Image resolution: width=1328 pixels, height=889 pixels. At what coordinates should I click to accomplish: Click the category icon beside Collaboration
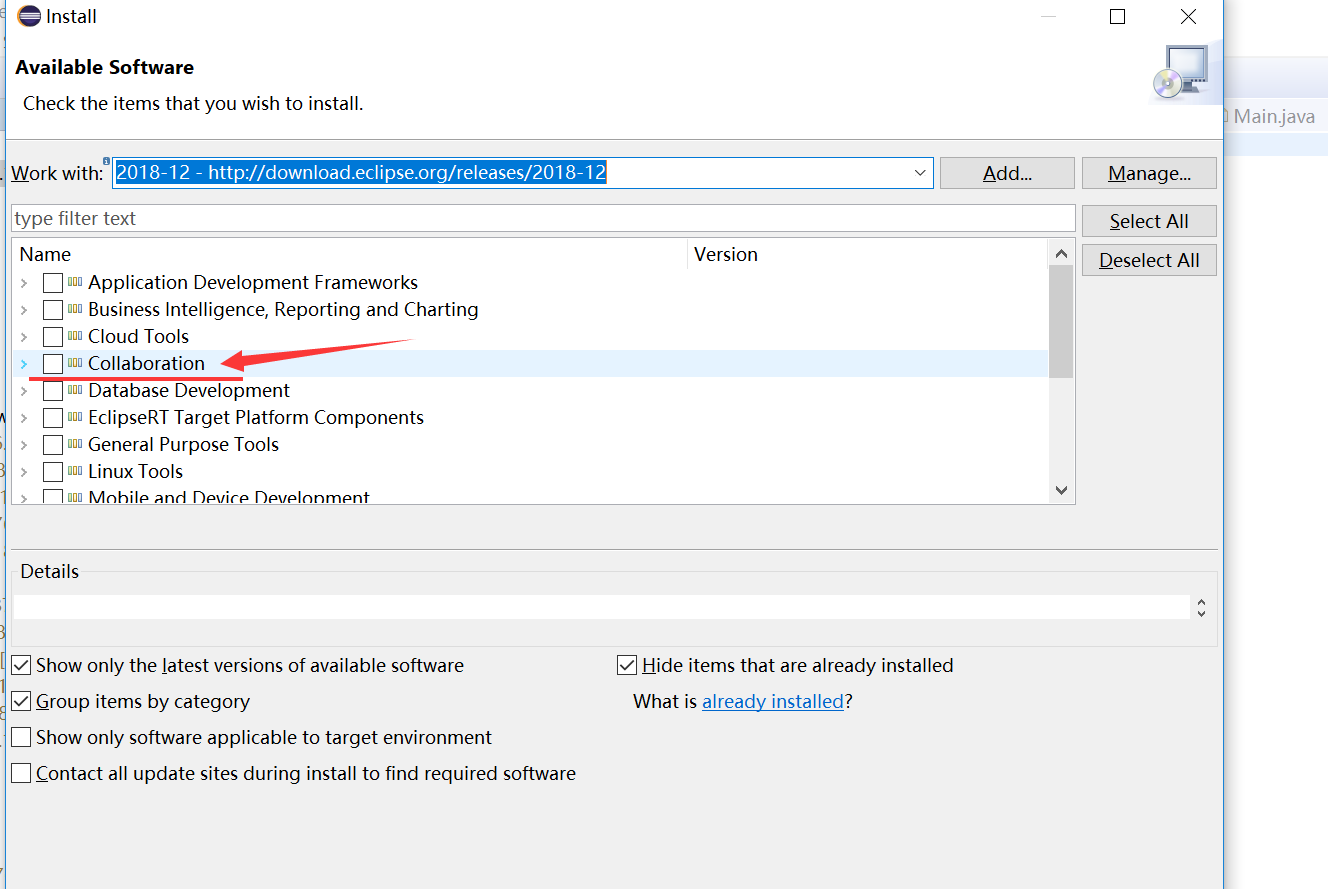coord(74,363)
